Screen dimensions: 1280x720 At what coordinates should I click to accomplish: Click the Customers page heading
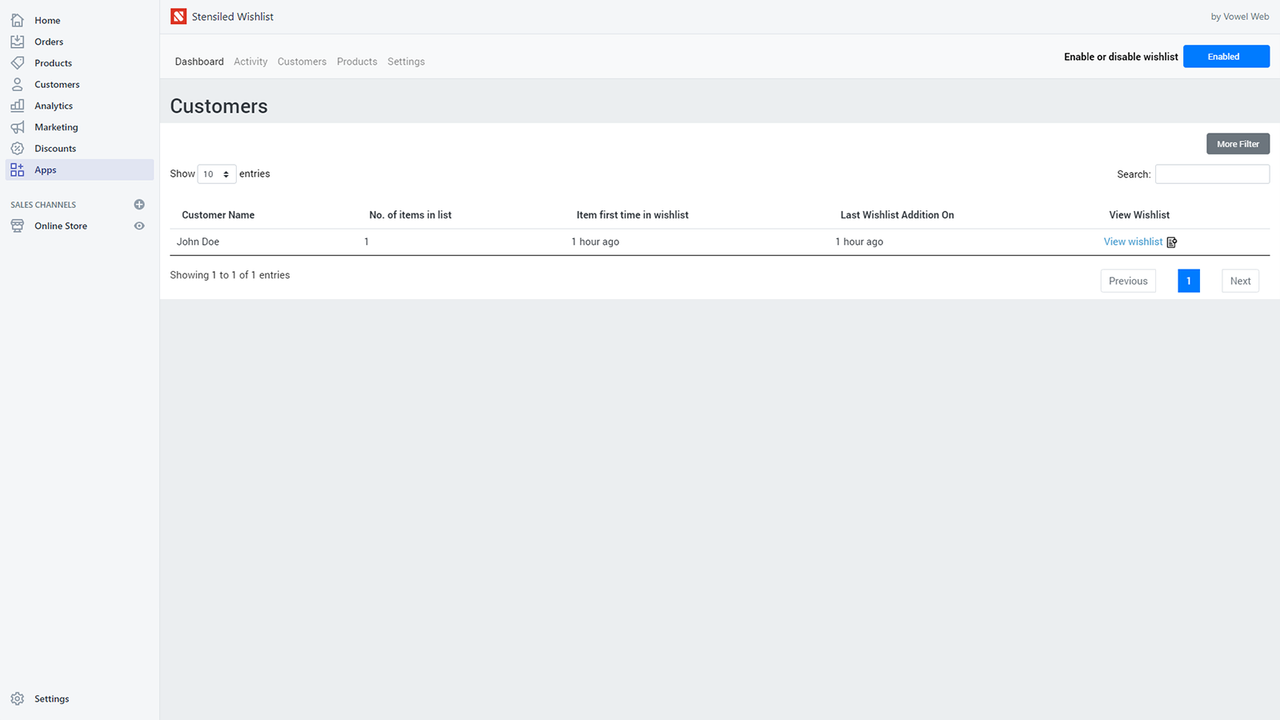tap(219, 106)
